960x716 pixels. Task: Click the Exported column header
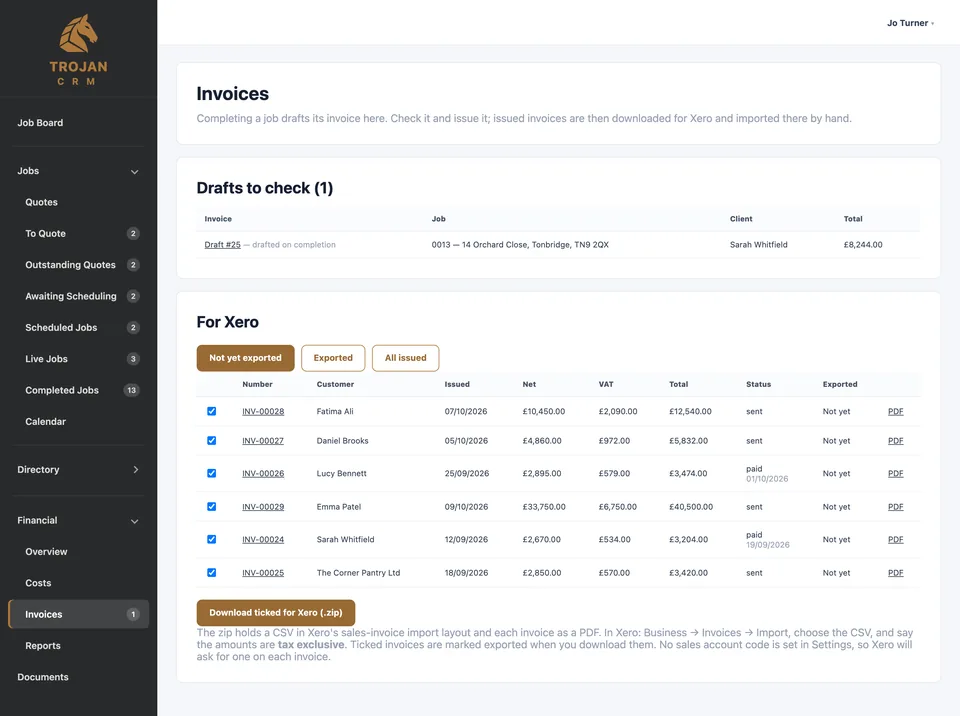click(840, 384)
